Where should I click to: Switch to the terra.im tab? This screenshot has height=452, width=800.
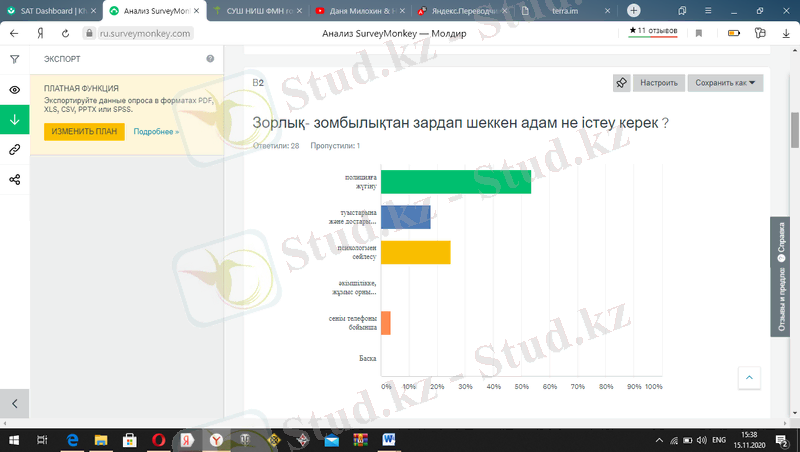click(565, 11)
